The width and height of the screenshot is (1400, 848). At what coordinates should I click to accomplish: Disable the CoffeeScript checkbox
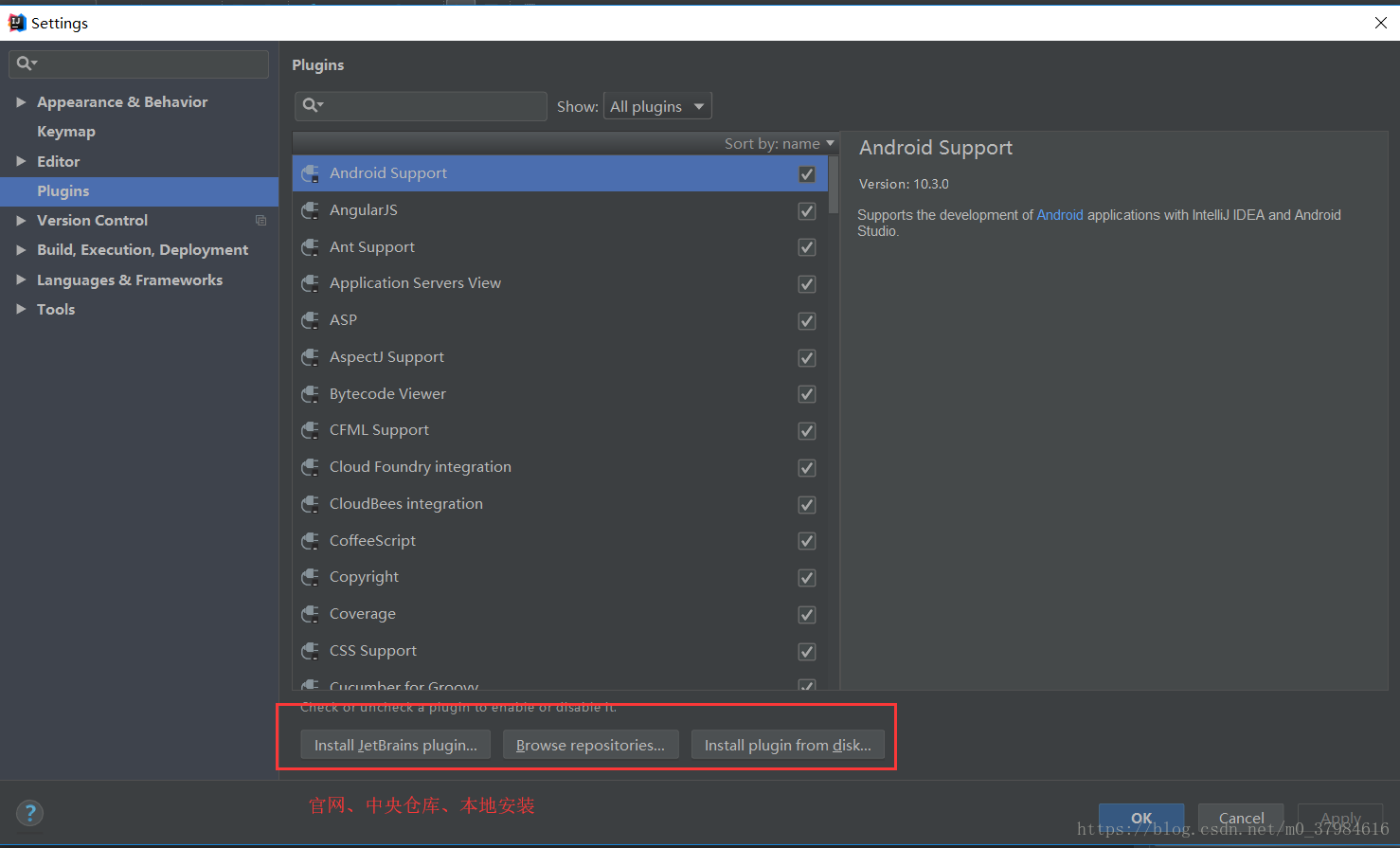[x=807, y=541]
